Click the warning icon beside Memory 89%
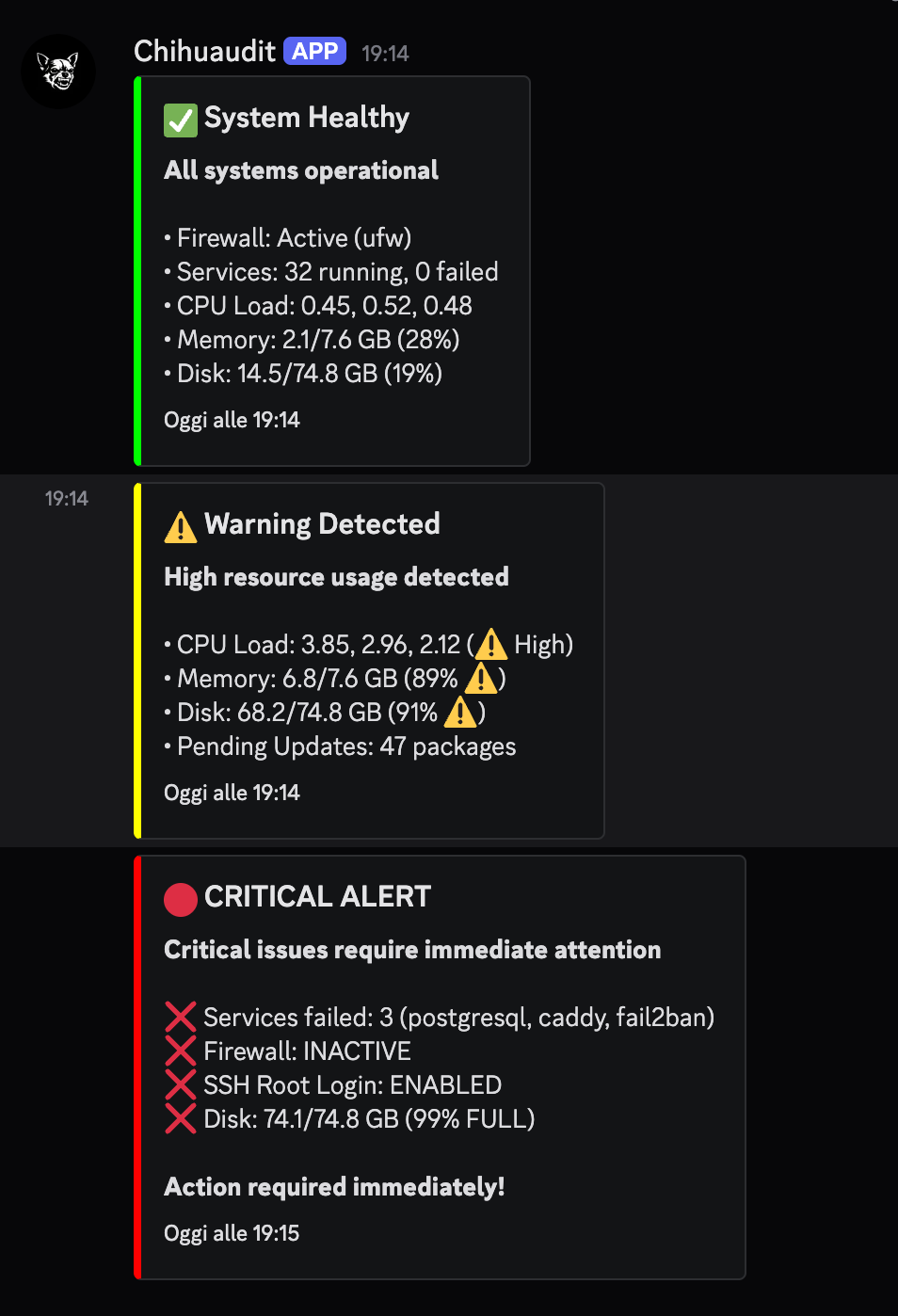This screenshot has height=1316, width=898. tap(480, 678)
